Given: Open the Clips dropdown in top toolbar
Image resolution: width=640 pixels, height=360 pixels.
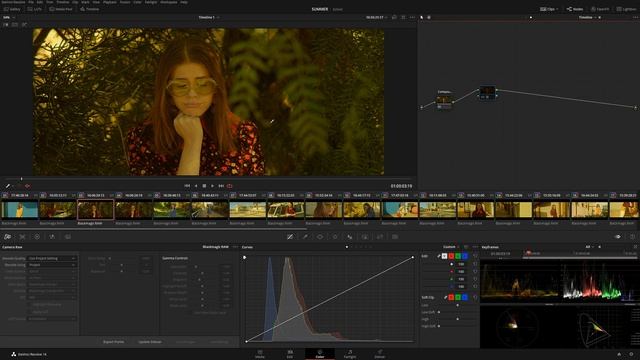Looking at the screenshot, I should (x=549, y=9).
